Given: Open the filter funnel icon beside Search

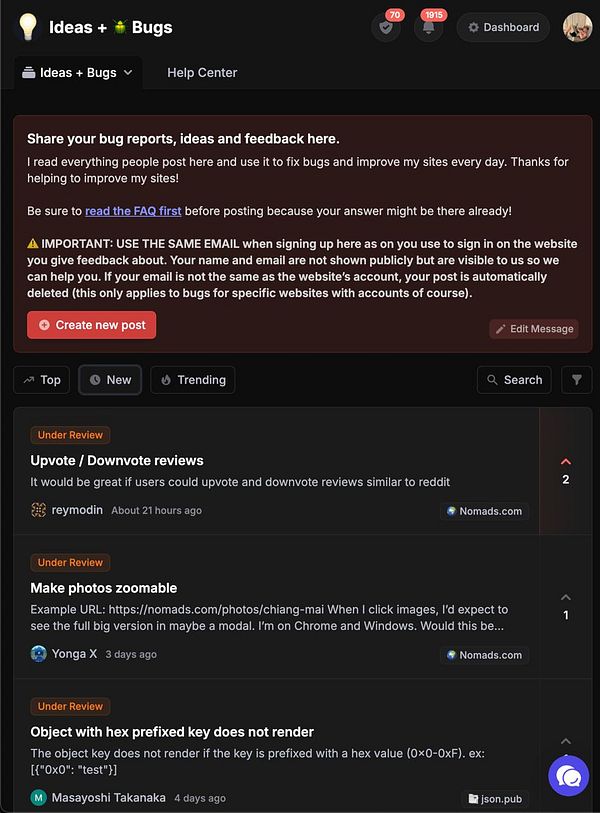Looking at the screenshot, I should (576, 380).
